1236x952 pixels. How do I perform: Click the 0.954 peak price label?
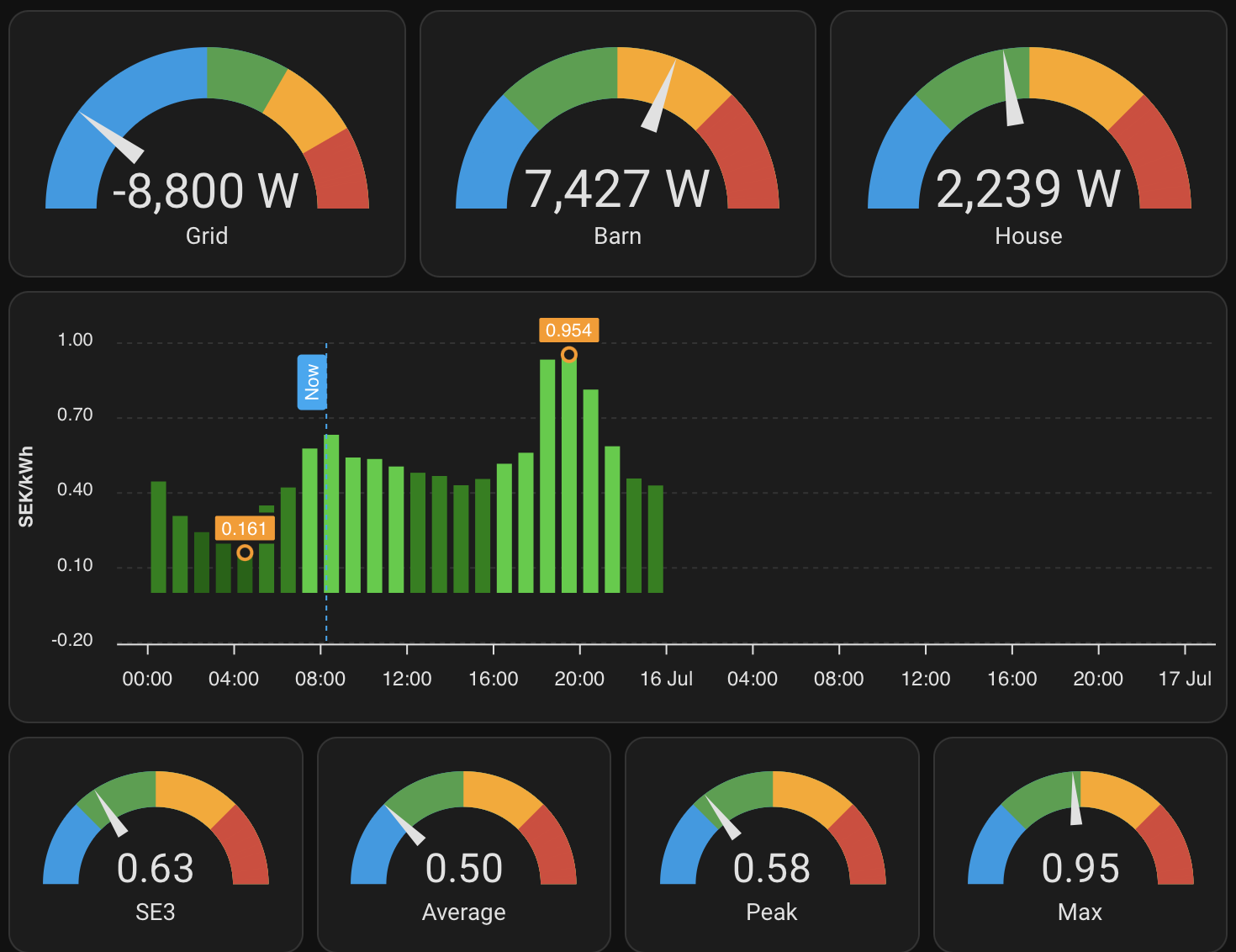coord(568,331)
